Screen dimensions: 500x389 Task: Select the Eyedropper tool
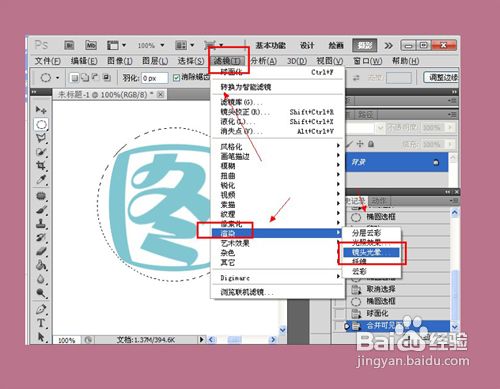[41, 179]
